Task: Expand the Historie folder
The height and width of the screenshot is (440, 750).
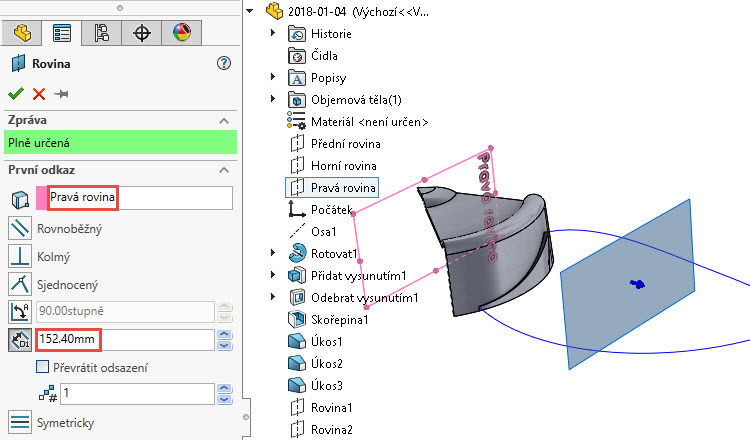Action: click(273, 33)
